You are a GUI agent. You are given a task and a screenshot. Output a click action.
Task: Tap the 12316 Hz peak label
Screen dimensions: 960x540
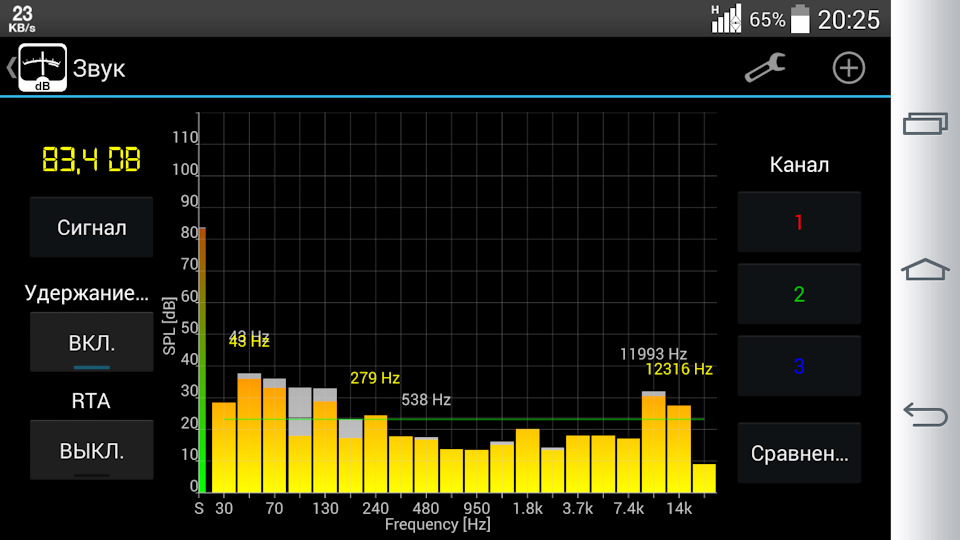[678, 369]
